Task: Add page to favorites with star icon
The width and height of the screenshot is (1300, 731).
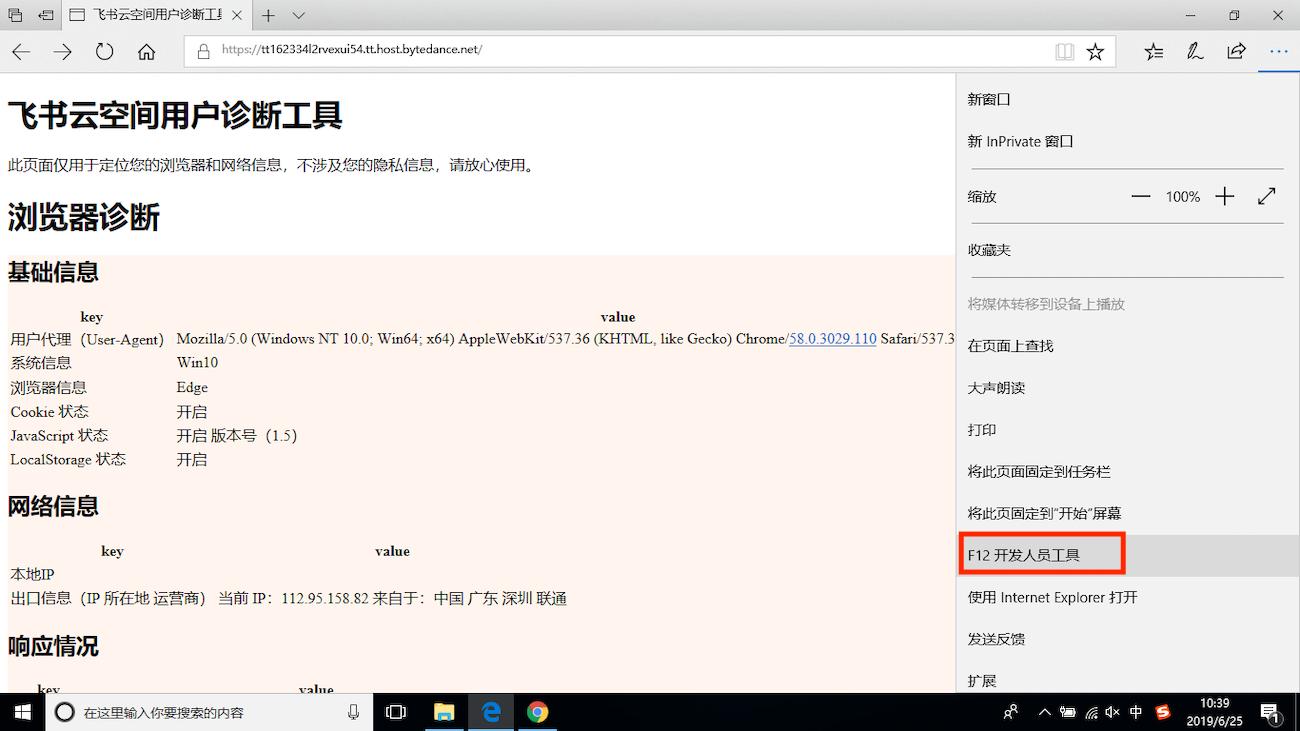Action: 1095,52
